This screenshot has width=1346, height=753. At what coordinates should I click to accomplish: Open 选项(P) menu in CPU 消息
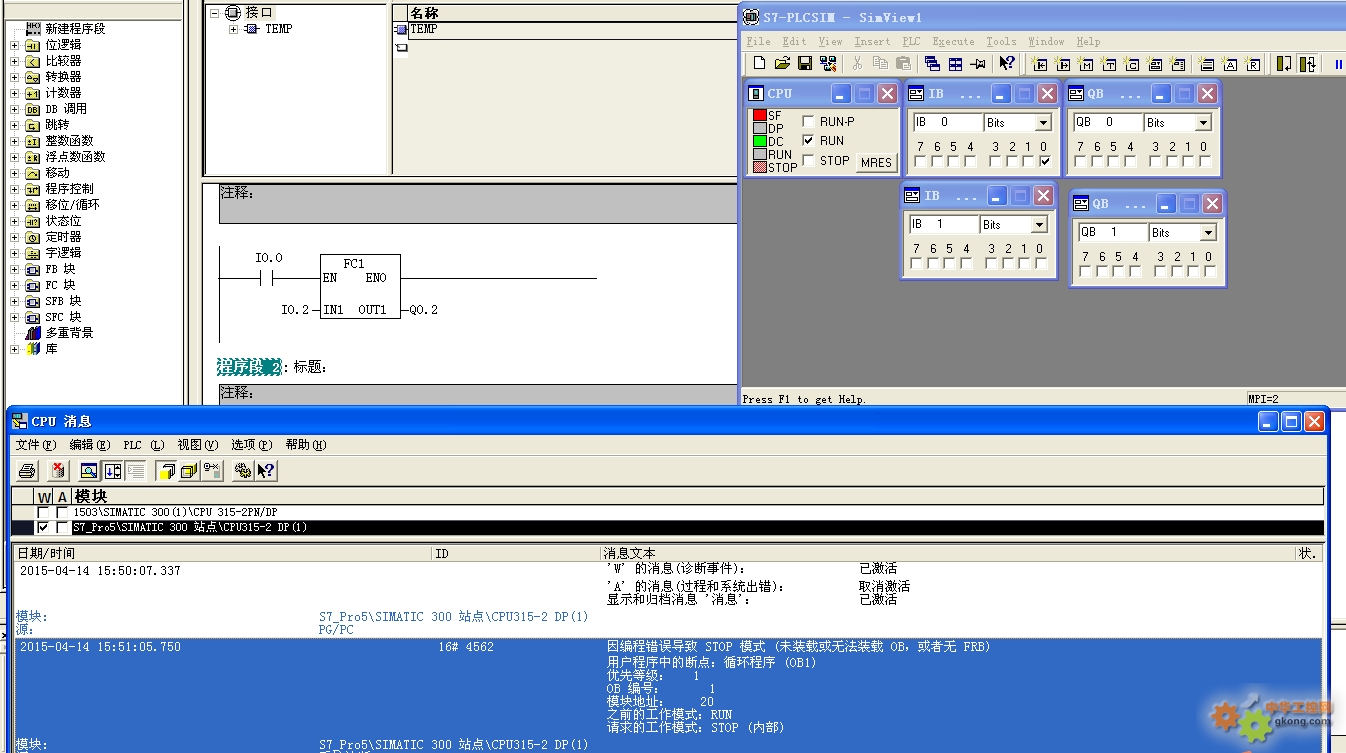(x=251, y=445)
